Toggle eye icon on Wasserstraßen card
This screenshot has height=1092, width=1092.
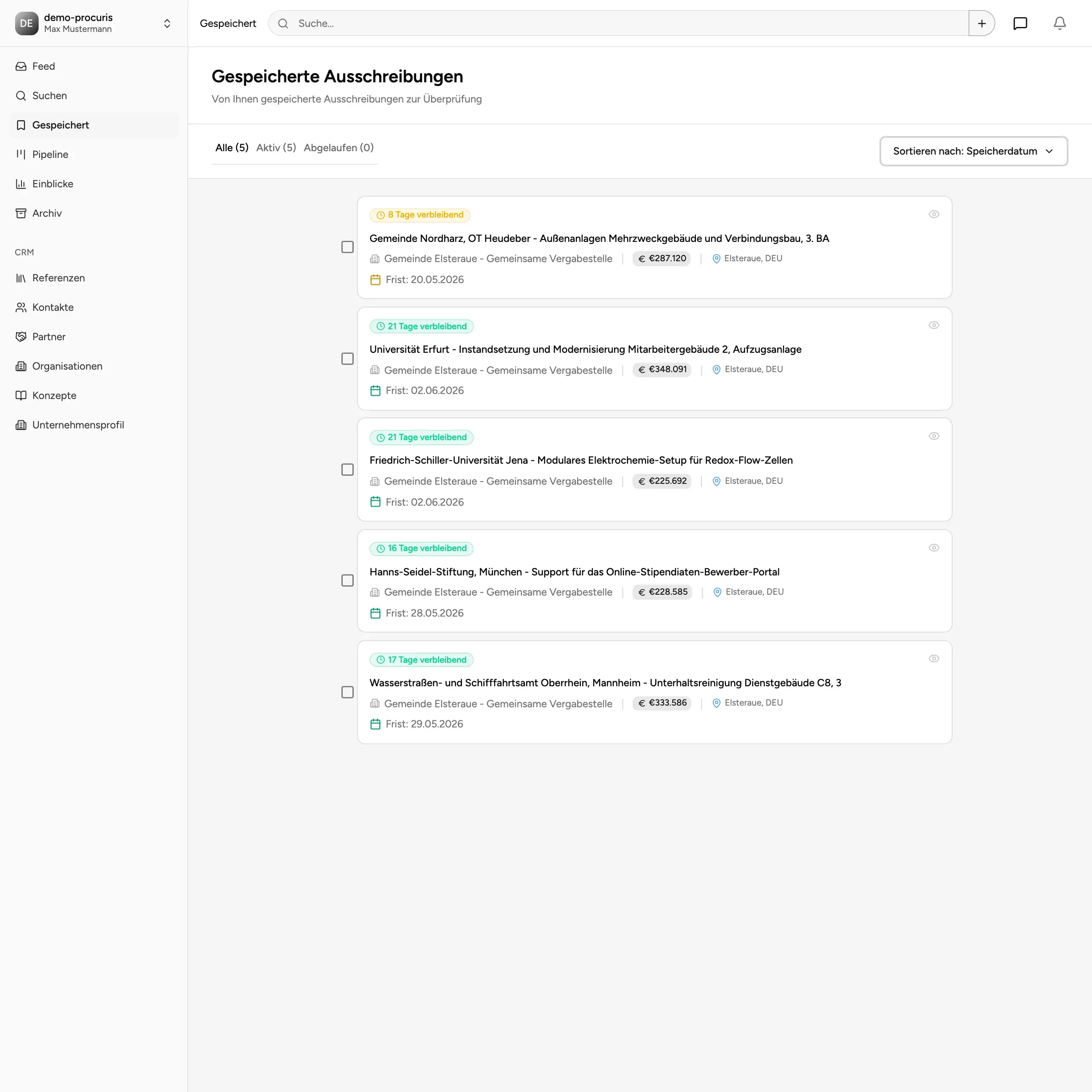pos(934,659)
